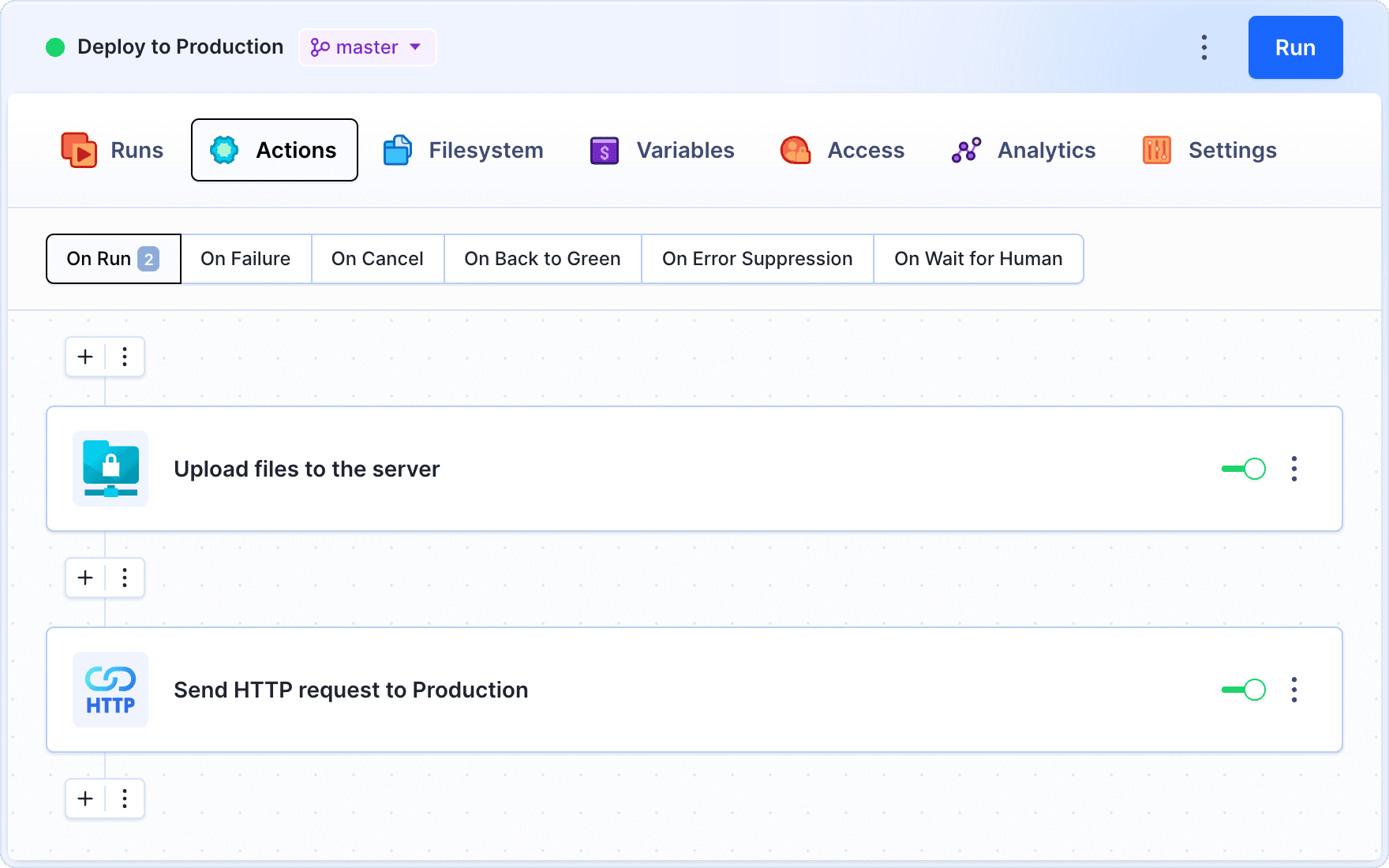Viewport: 1389px width, 868px height.
Task: Click the Upload files action icon
Action: point(110,469)
